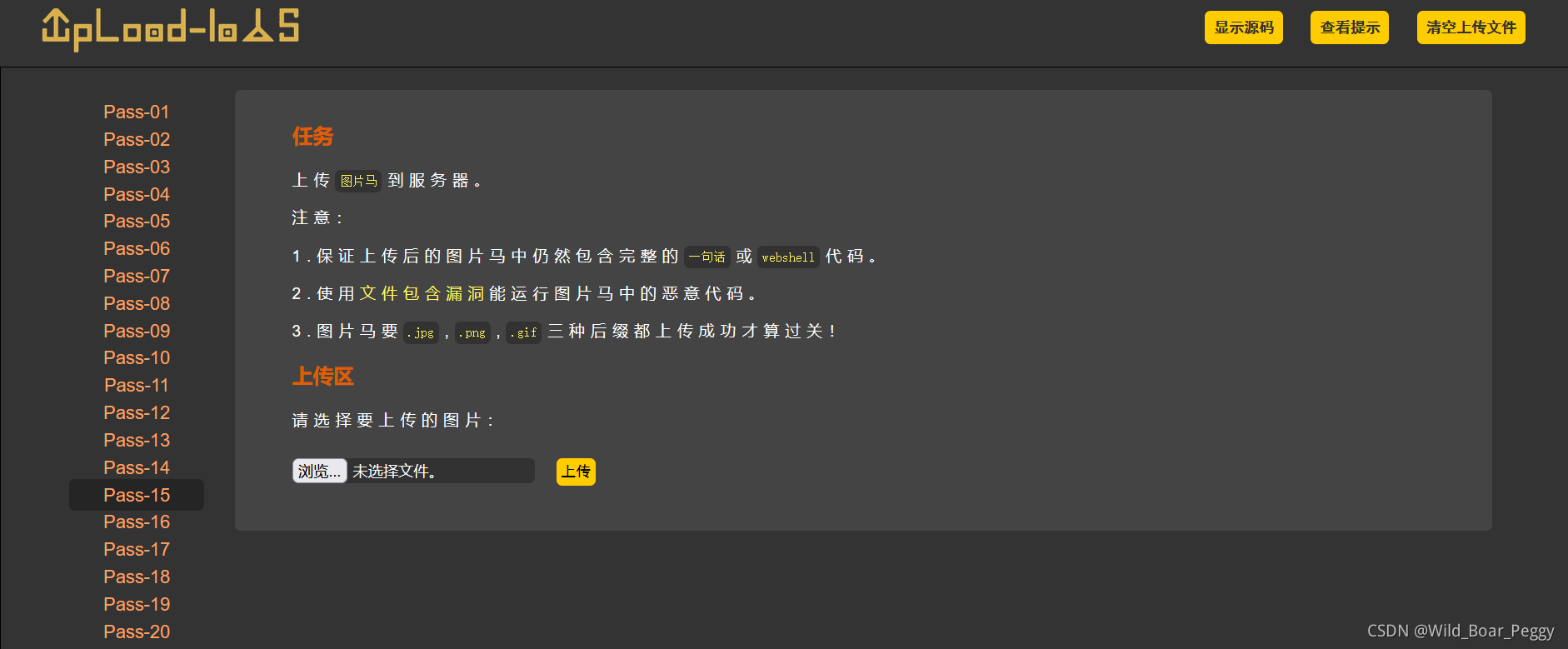The width and height of the screenshot is (1568, 649).
Task: Click the 任务 heading
Action: click(313, 137)
